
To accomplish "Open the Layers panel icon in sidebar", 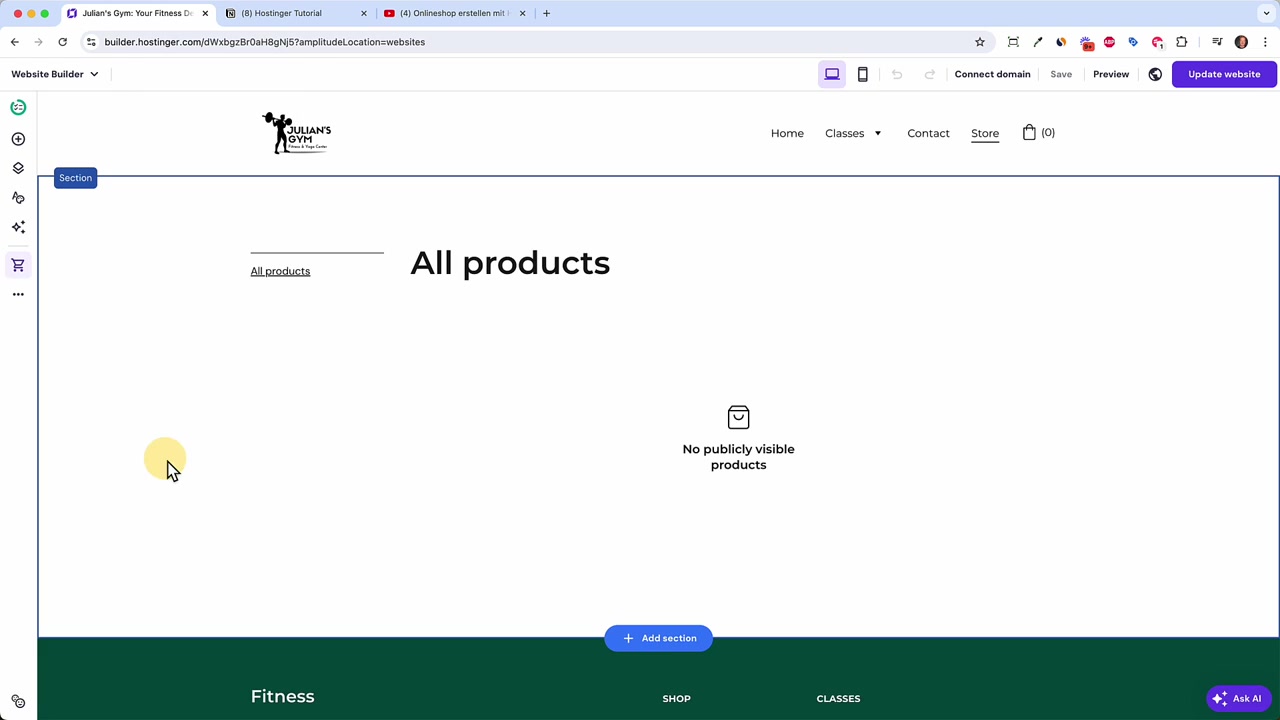I will pos(18,168).
